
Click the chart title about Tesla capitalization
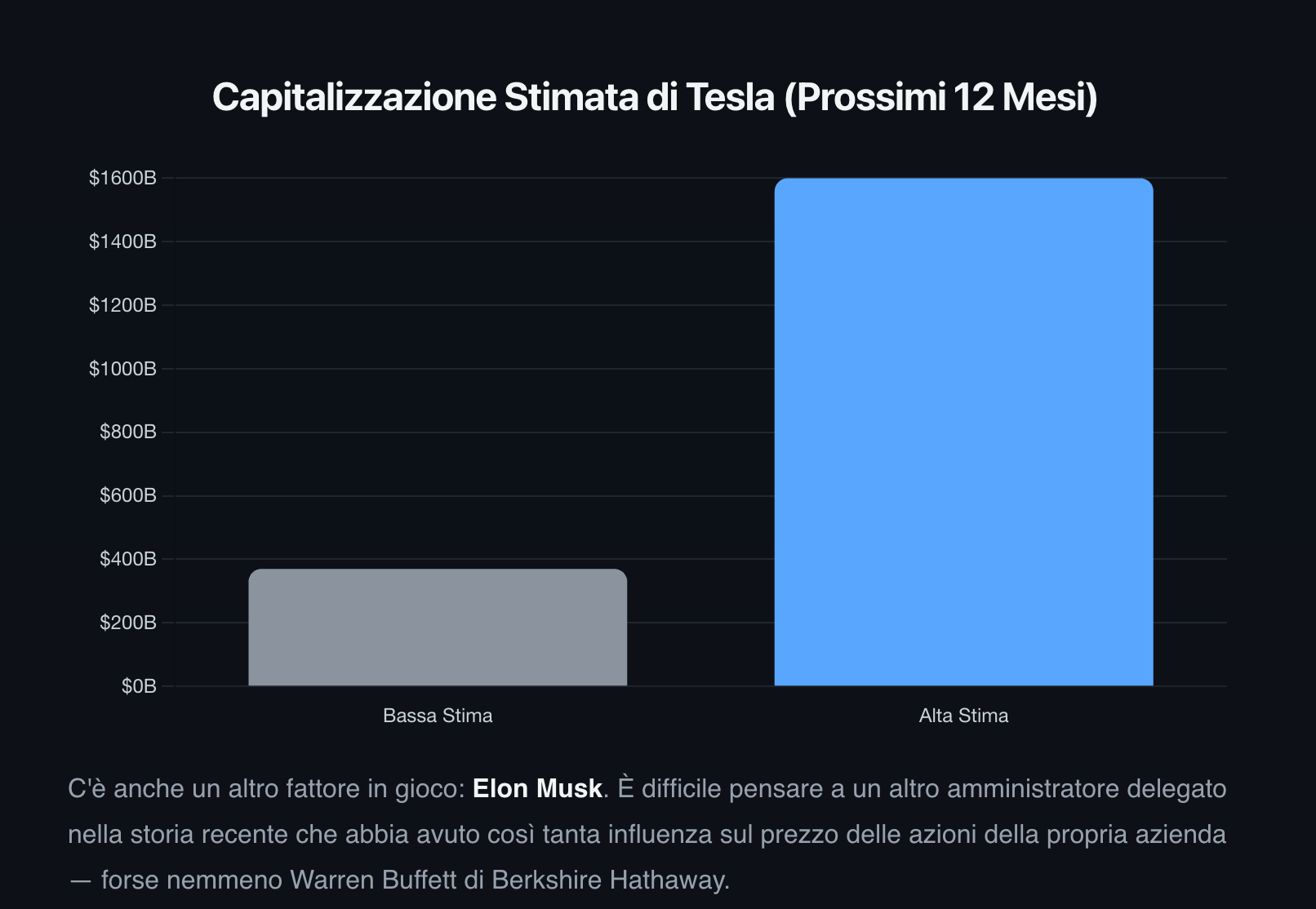pos(655,96)
